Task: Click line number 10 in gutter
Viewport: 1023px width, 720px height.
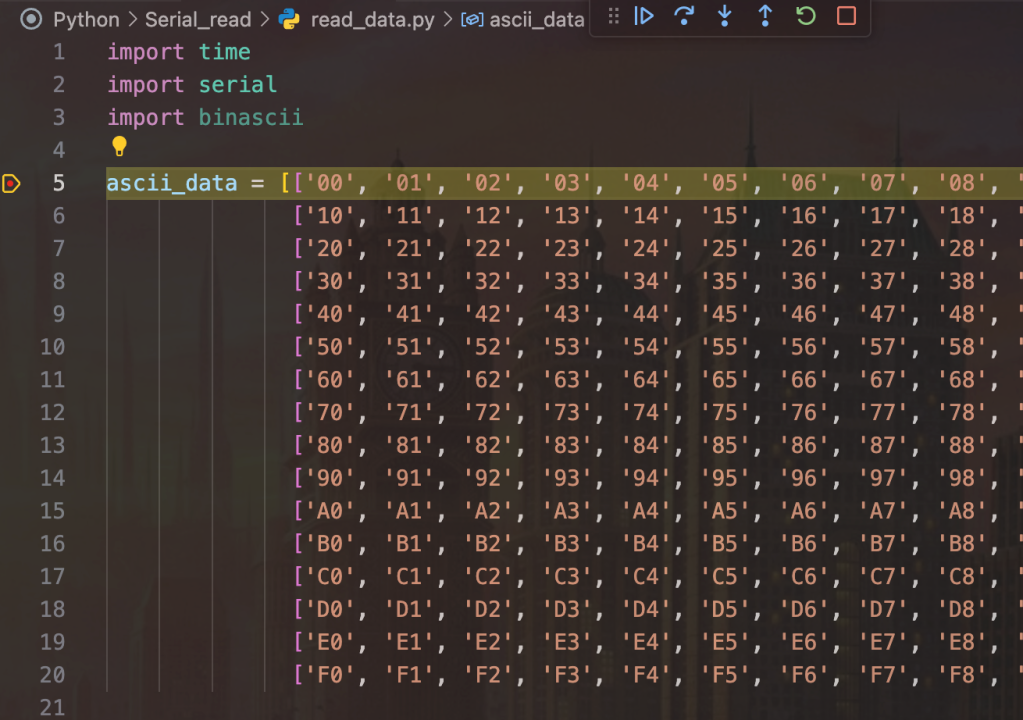Action: click(x=52, y=346)
